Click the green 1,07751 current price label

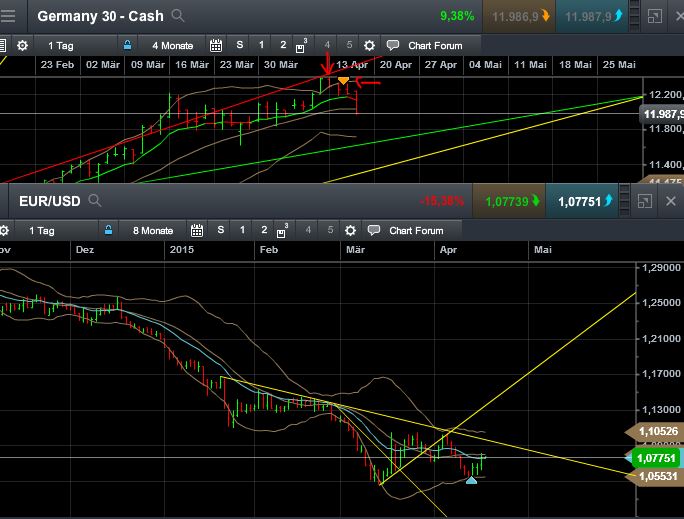pyautogui.click(x=656, y=458)
